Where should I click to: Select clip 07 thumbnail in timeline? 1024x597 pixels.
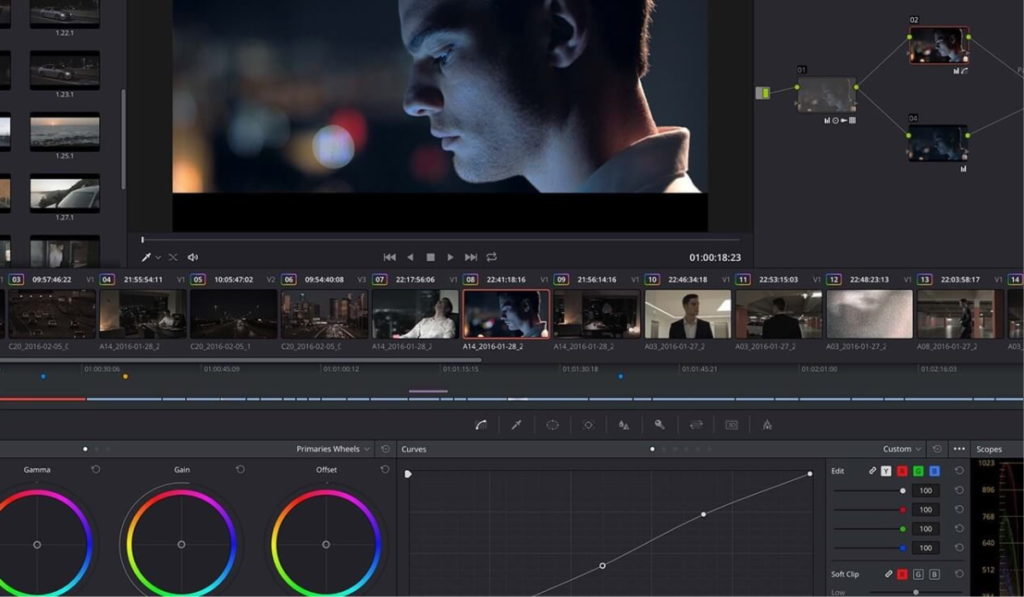pyautogui.click(x=415, y=314)
